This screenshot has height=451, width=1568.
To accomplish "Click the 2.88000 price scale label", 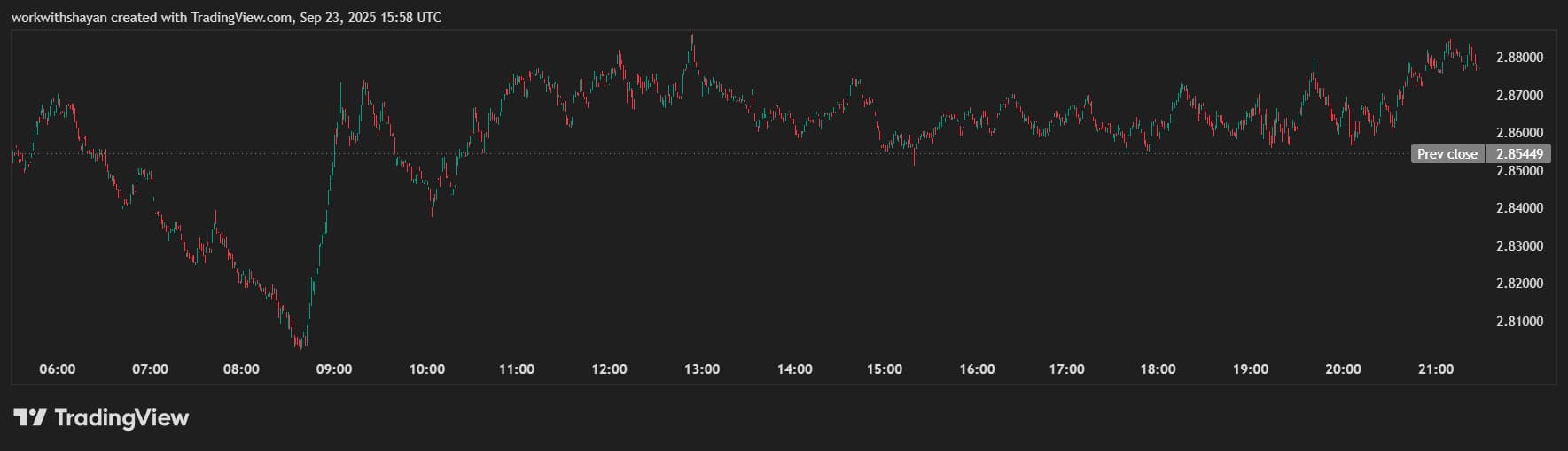I will click(x=1519, y=58).
